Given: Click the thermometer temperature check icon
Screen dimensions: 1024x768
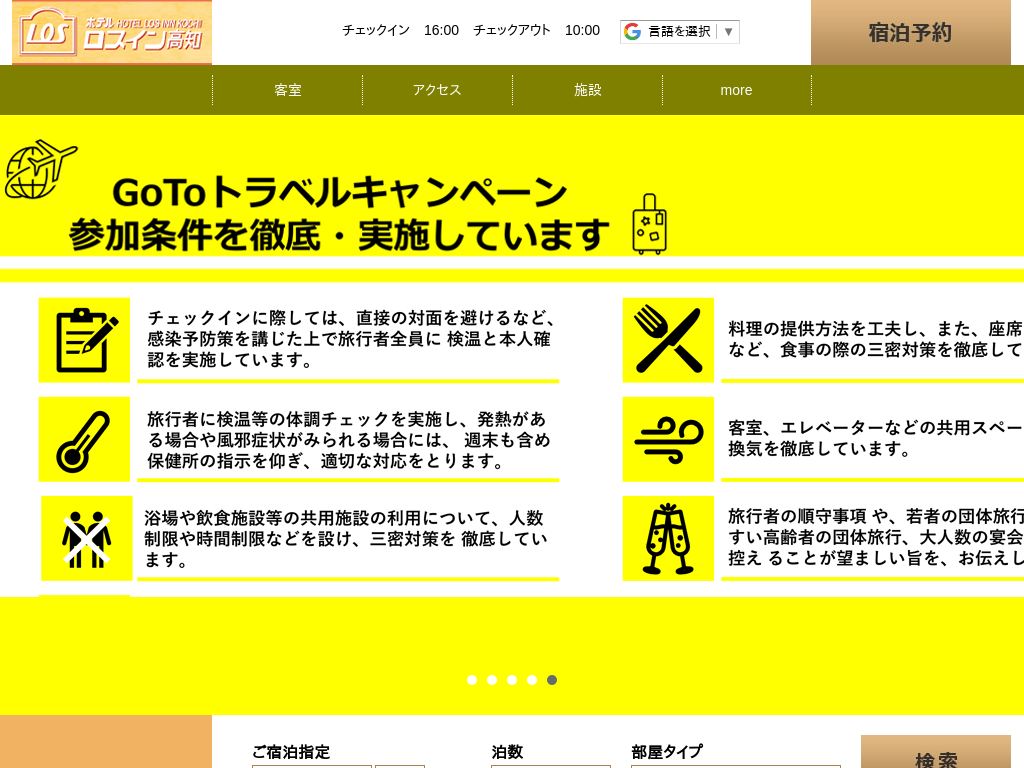Looking at the screenshot, I should point(84,440).
